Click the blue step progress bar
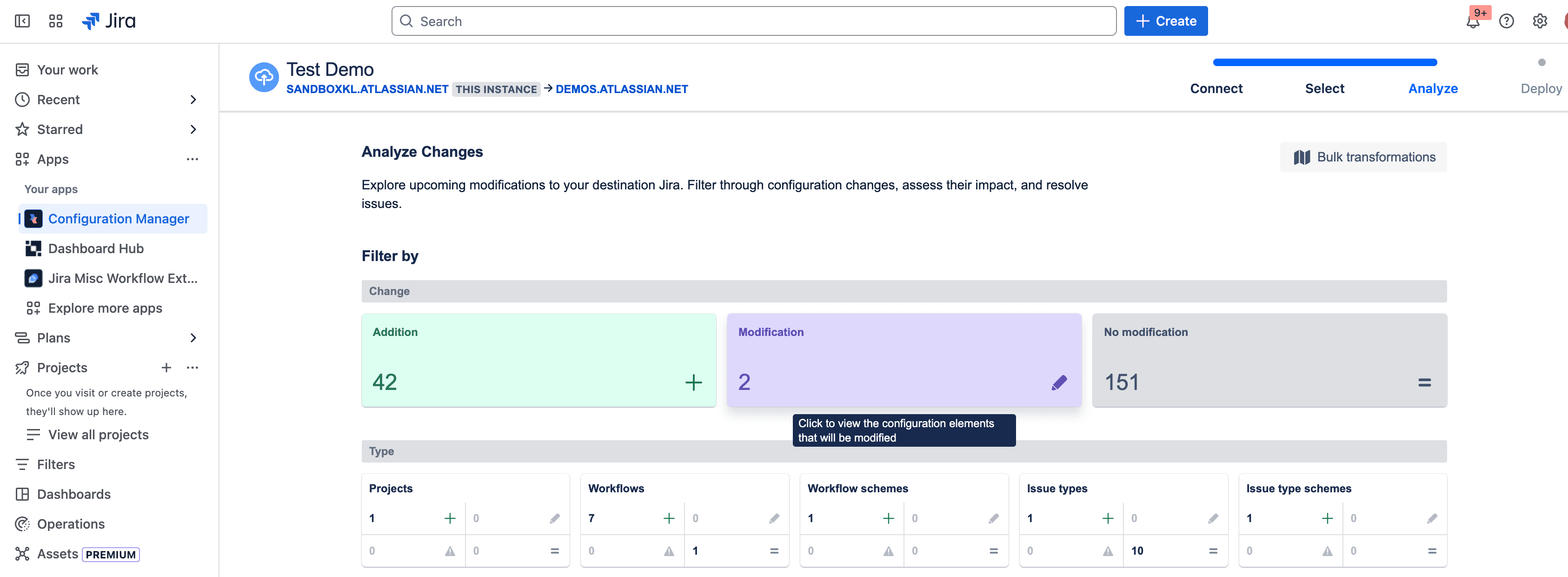1568x577 pixels. click(1325, 62)
